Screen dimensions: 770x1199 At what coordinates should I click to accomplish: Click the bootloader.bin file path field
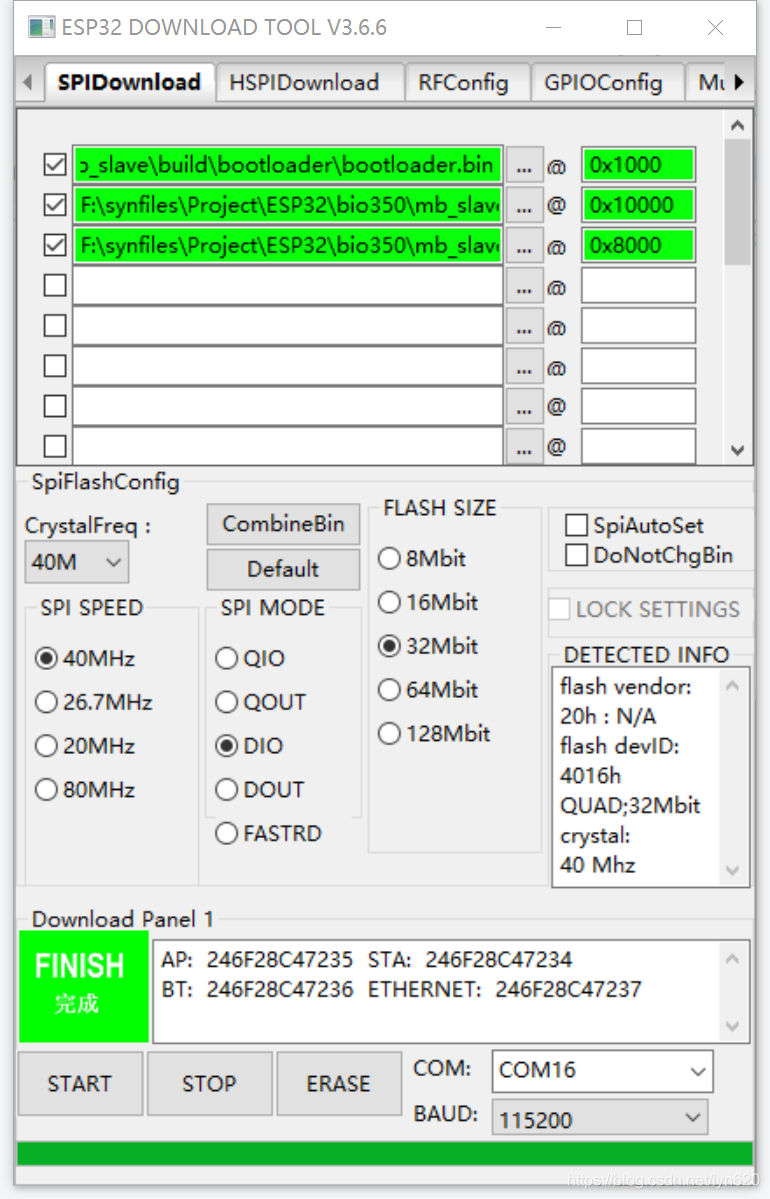[x=288, y=165]
